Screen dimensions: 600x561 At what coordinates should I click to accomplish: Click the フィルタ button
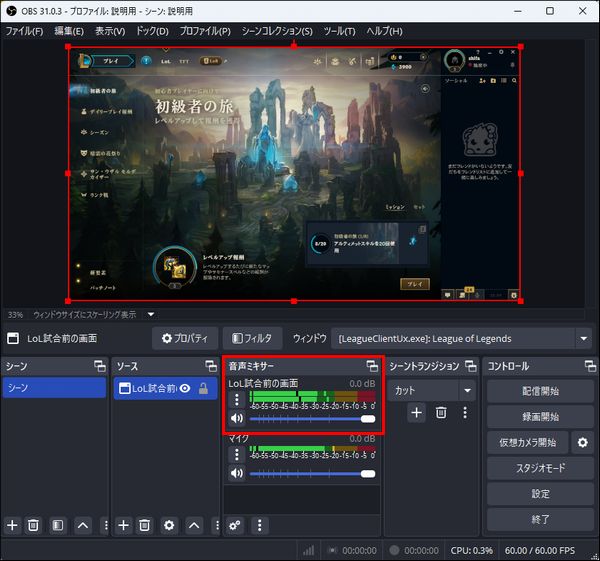pyautogui.click(x=252, y=338)
